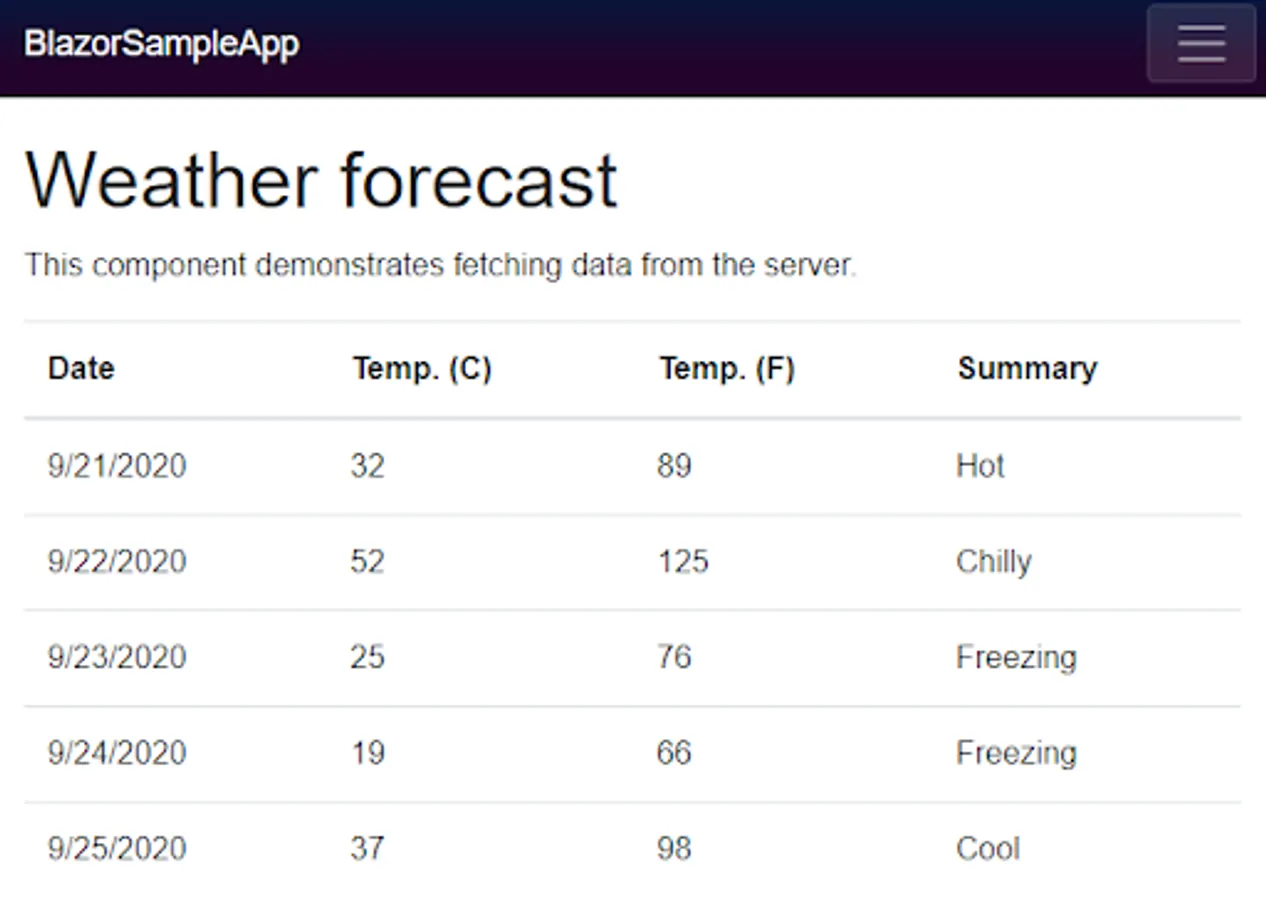Select the Freezing summary on 9/23/2020 row
Viewport: 1266px width, 900px height.
click(x=1017, y=657)
